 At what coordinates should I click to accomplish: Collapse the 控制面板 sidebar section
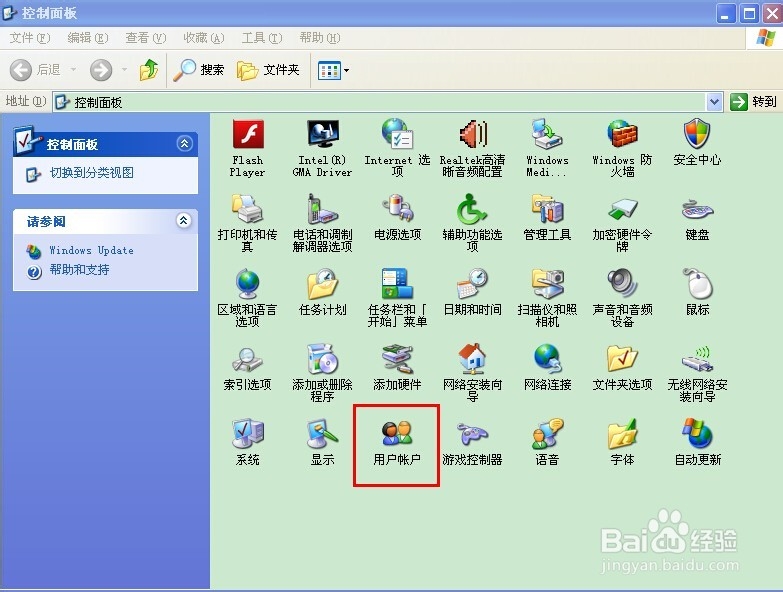tap(184, 144)
